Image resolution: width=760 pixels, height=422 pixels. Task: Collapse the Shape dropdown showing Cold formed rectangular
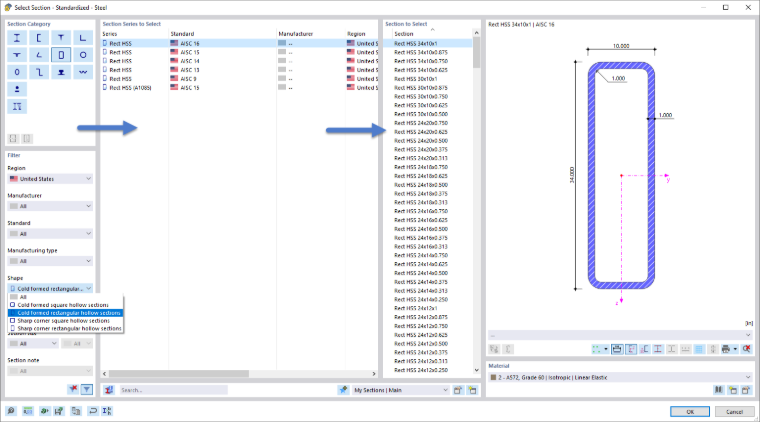pos(50,289)
